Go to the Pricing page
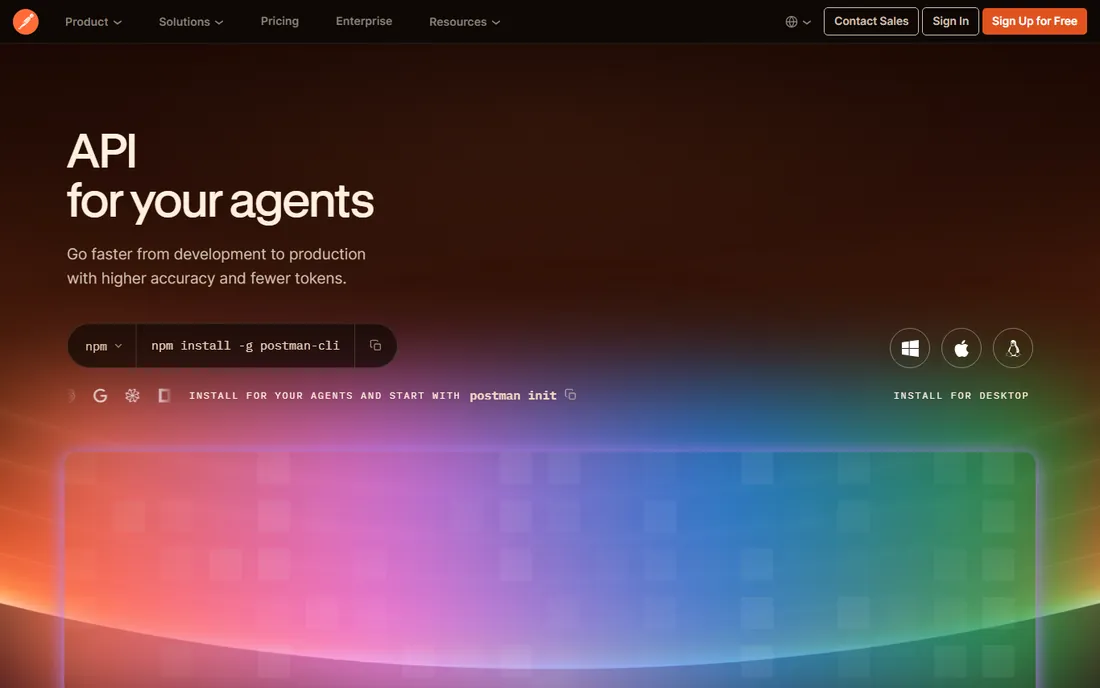 [280, 21]
